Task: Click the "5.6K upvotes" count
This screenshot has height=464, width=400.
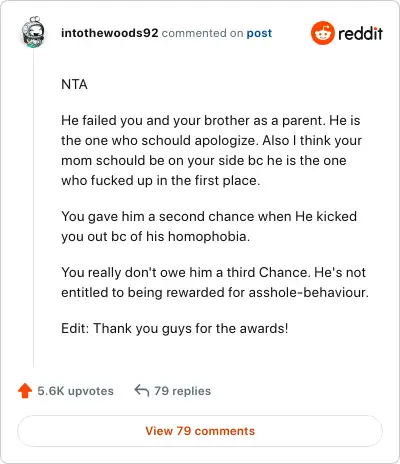Action: pyautogui.click(x=75, y=391)
